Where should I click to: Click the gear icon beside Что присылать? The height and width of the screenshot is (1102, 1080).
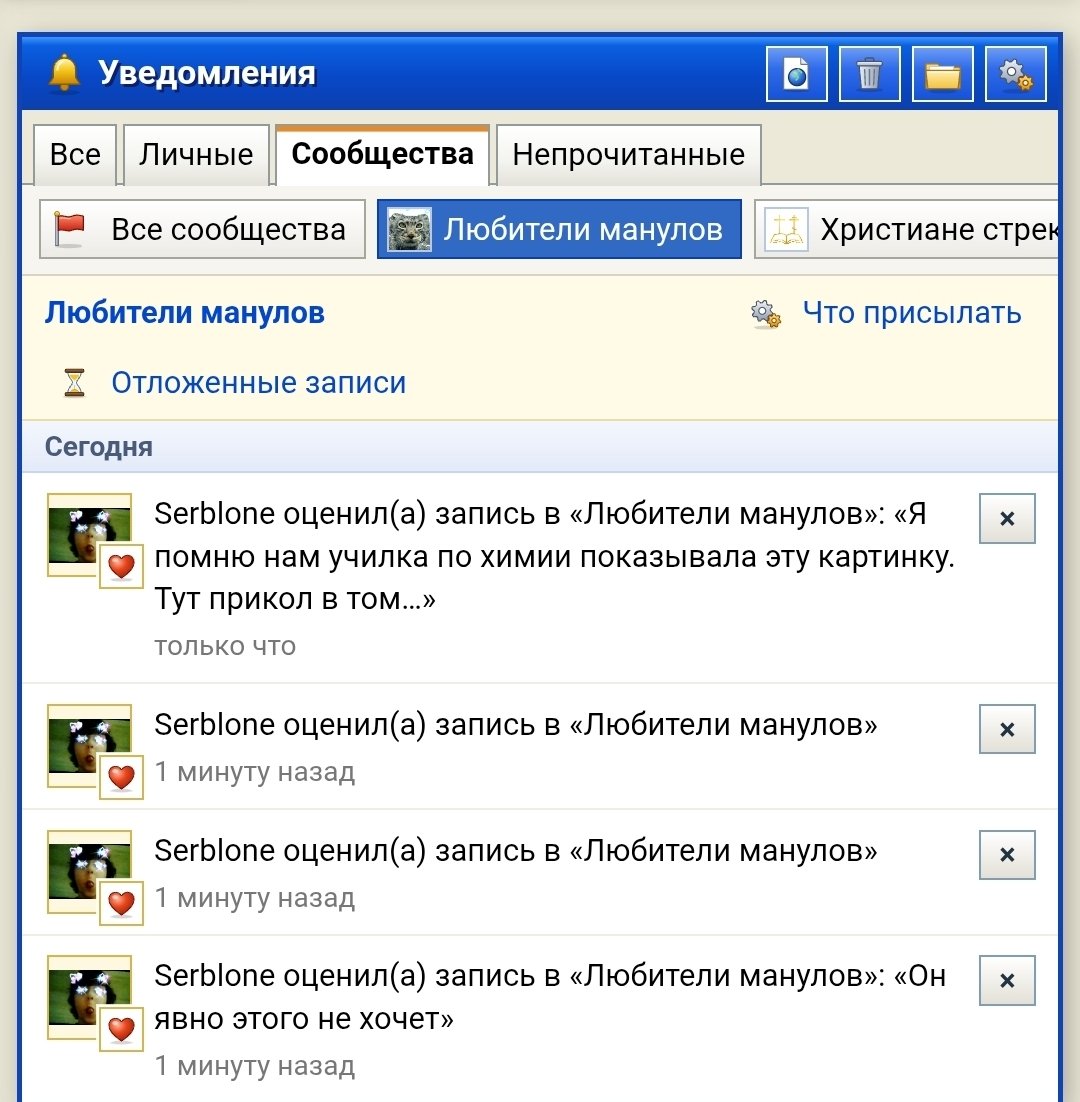tap(766, 313)
